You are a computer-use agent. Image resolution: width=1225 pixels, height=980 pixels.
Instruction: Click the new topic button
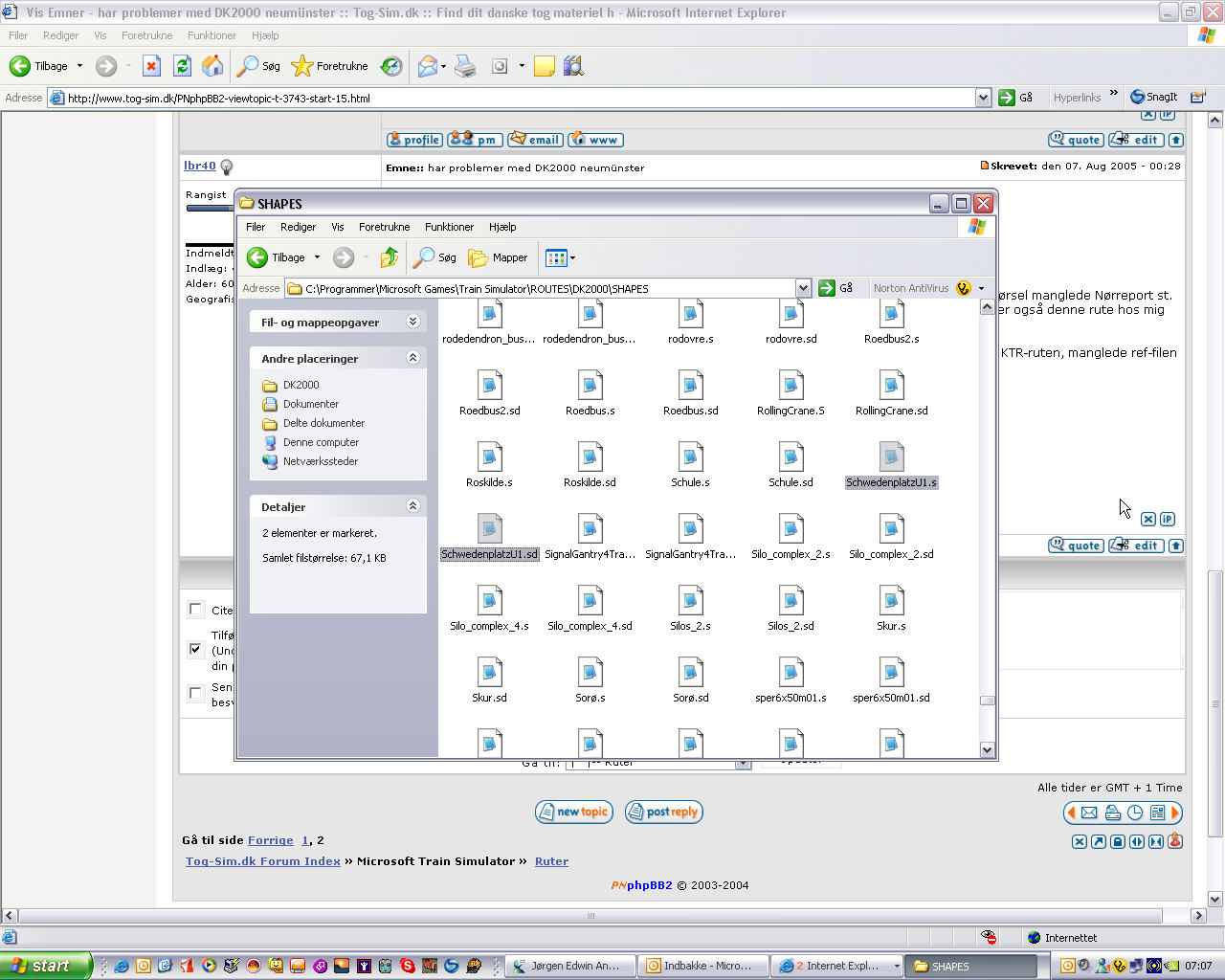pyautogui.click(x=574, y=812)
